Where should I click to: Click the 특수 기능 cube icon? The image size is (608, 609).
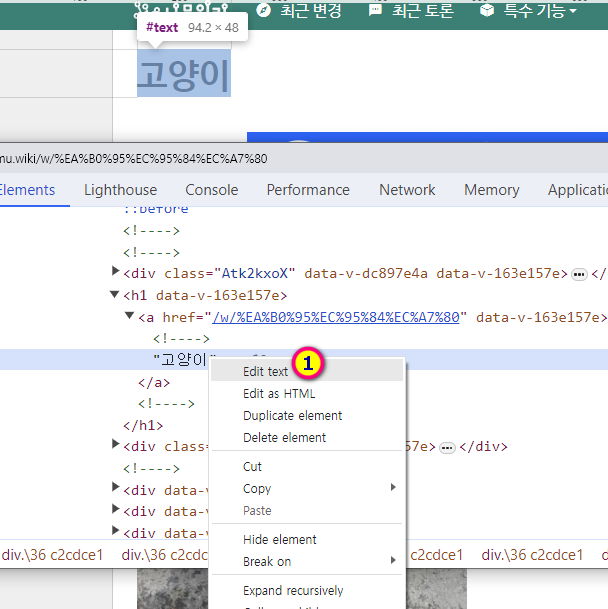point(487,11)
